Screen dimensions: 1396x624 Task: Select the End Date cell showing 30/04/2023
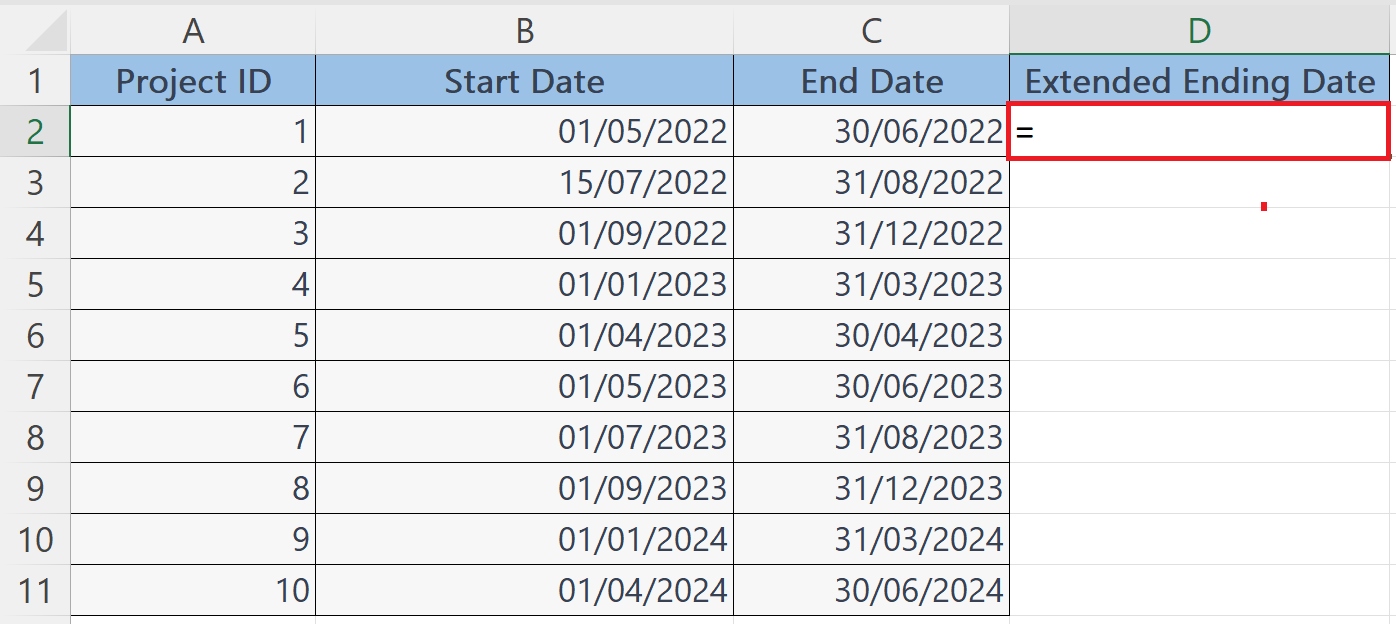[871, 335]
